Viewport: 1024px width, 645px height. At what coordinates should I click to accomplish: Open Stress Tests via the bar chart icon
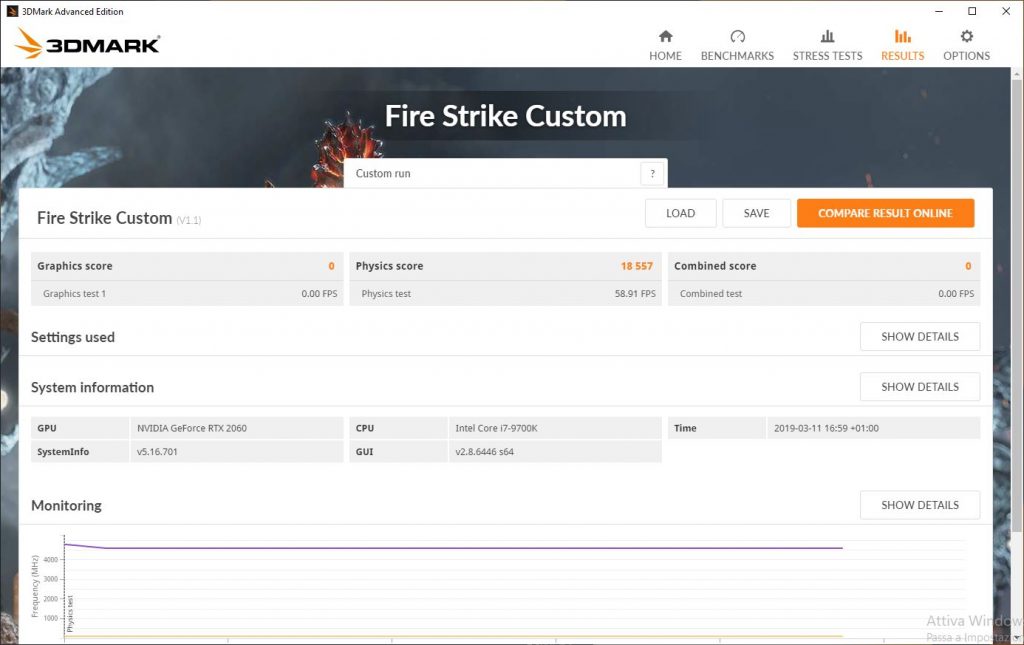coord(827,37)
